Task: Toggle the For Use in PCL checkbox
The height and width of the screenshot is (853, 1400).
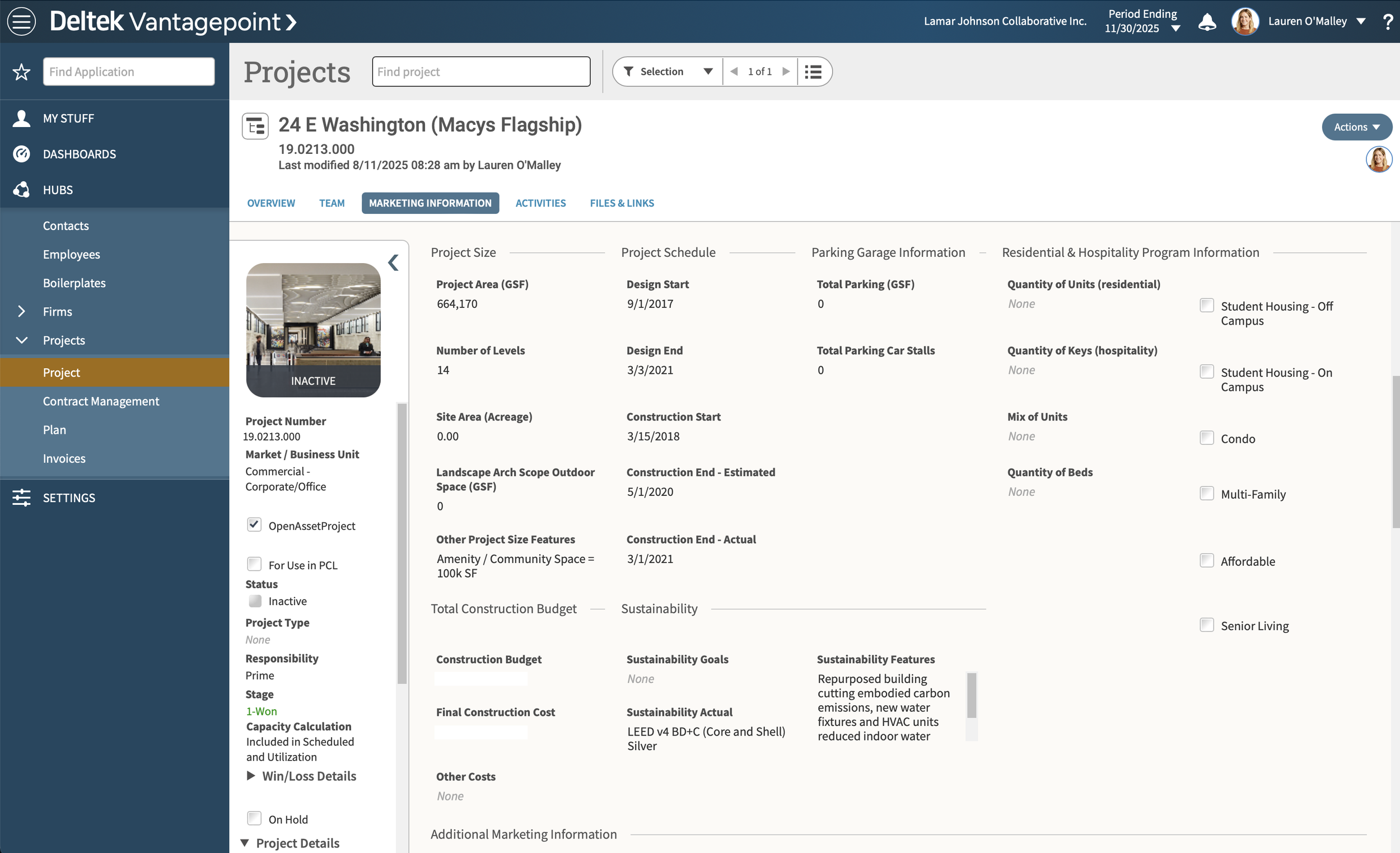Action: (254, 564)
